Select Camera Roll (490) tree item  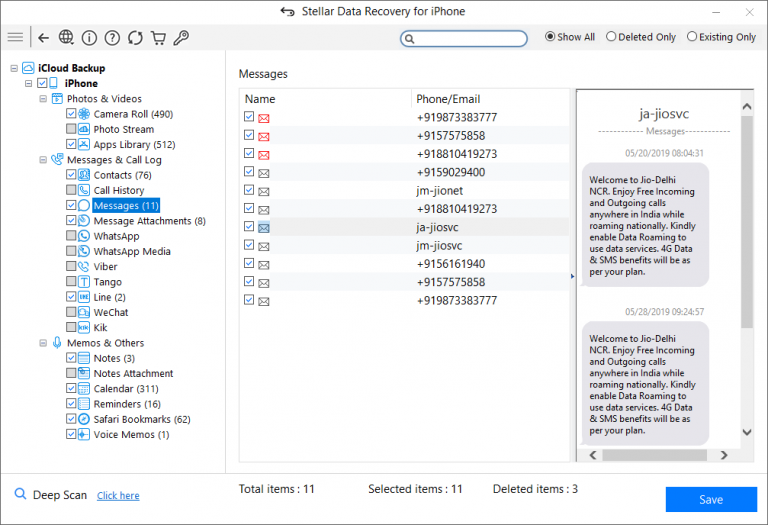click(133, 114)
